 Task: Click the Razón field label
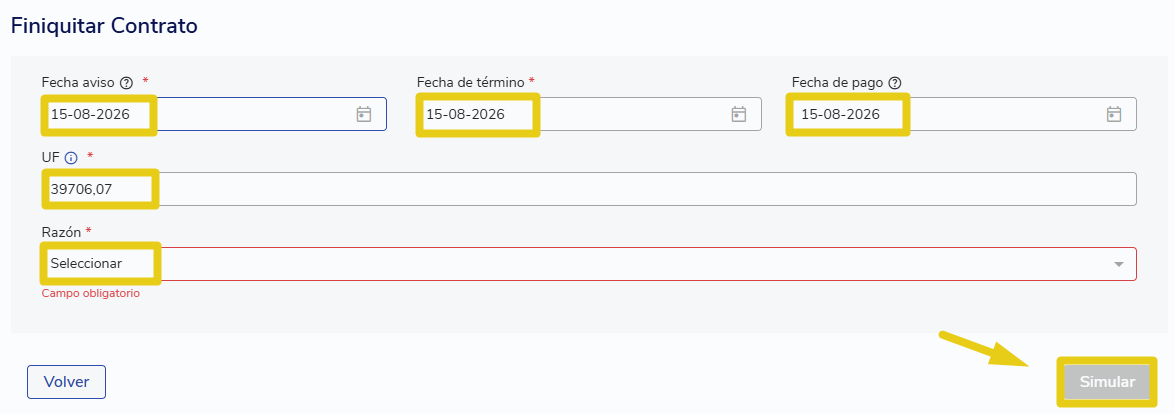61,232
